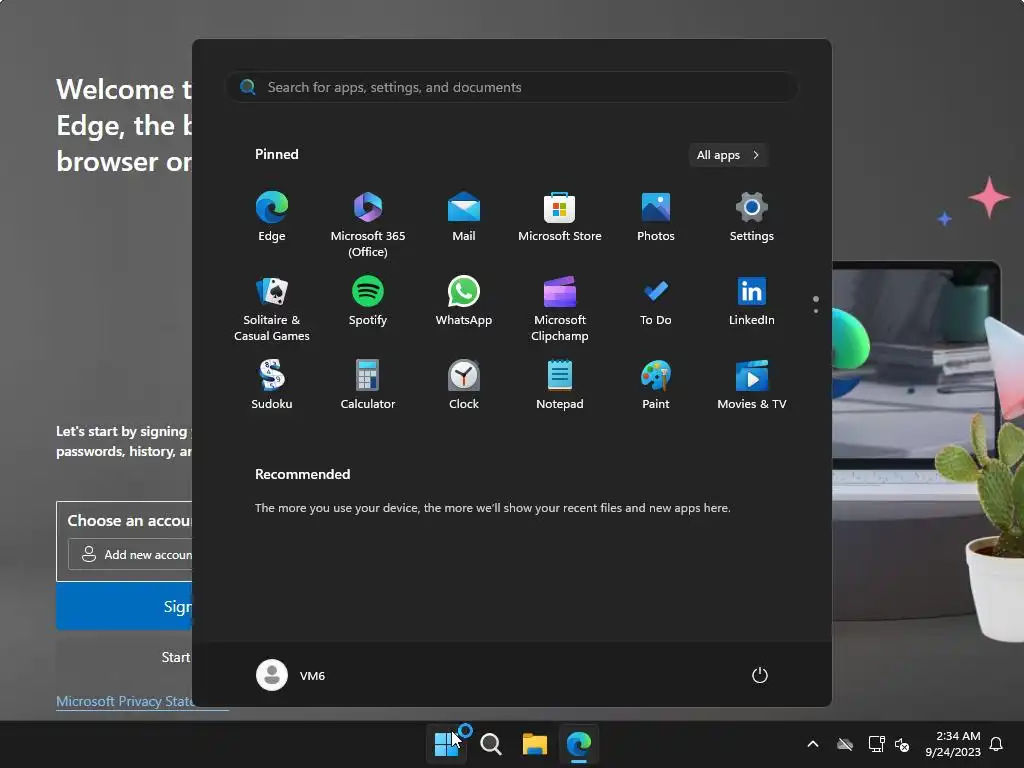Open Sudoku game
Image resolution: width=1024 pixels, height=768 pixels.
click(272, 385)
